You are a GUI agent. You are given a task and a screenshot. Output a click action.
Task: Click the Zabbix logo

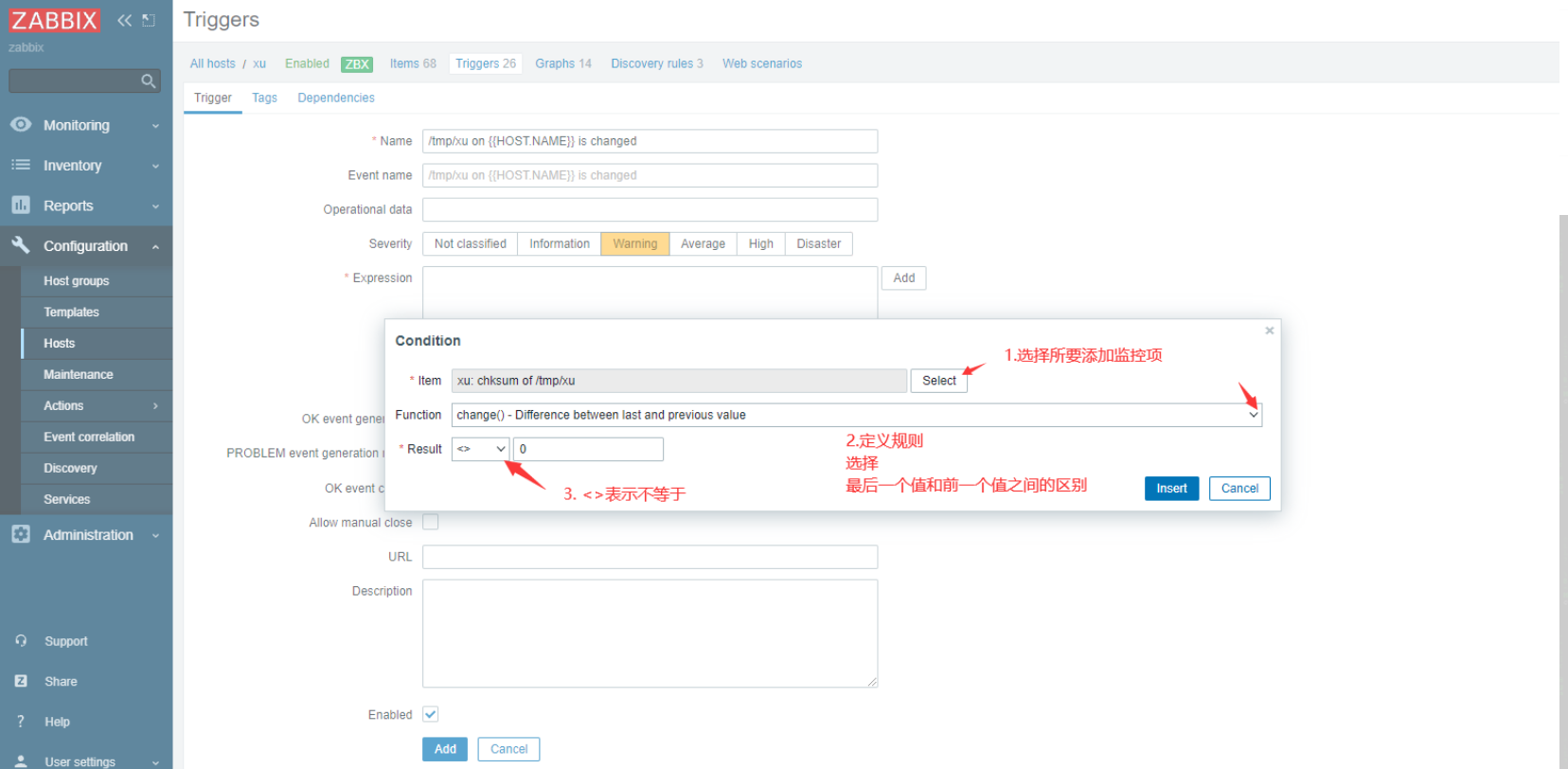coord(54,20)
